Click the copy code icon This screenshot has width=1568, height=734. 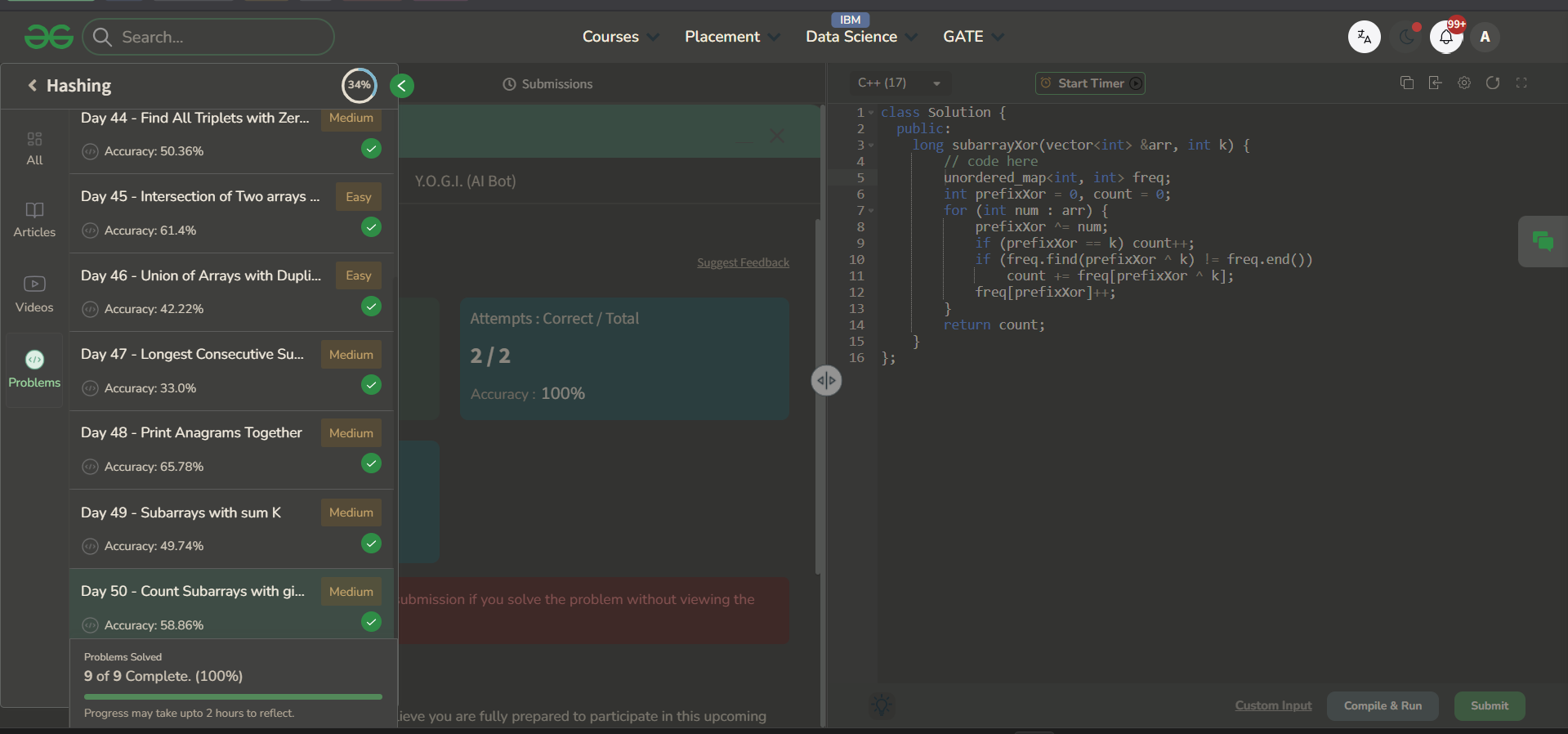1407,83
